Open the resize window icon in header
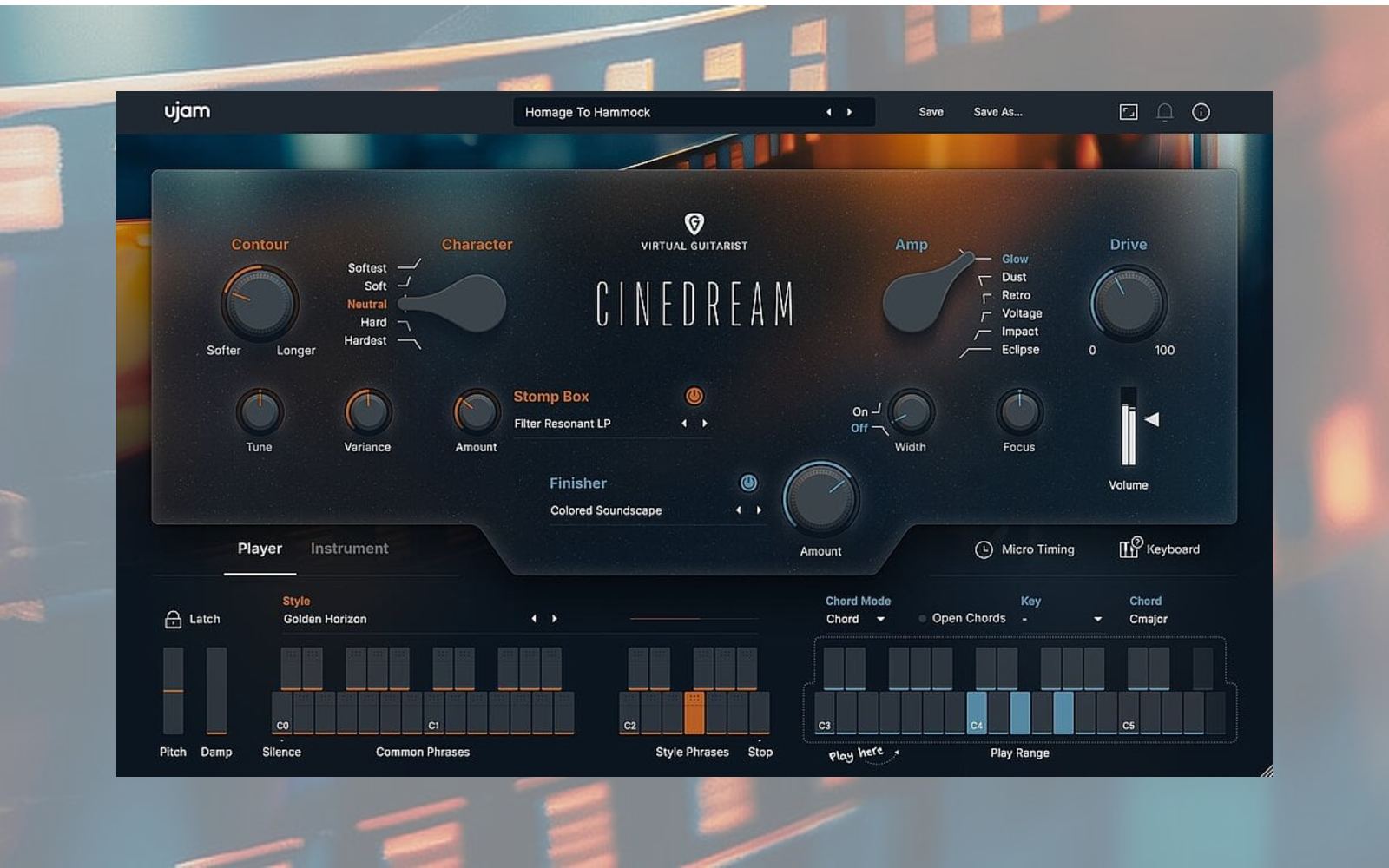Screen dimensions: 1389x868 point(1129,112)
